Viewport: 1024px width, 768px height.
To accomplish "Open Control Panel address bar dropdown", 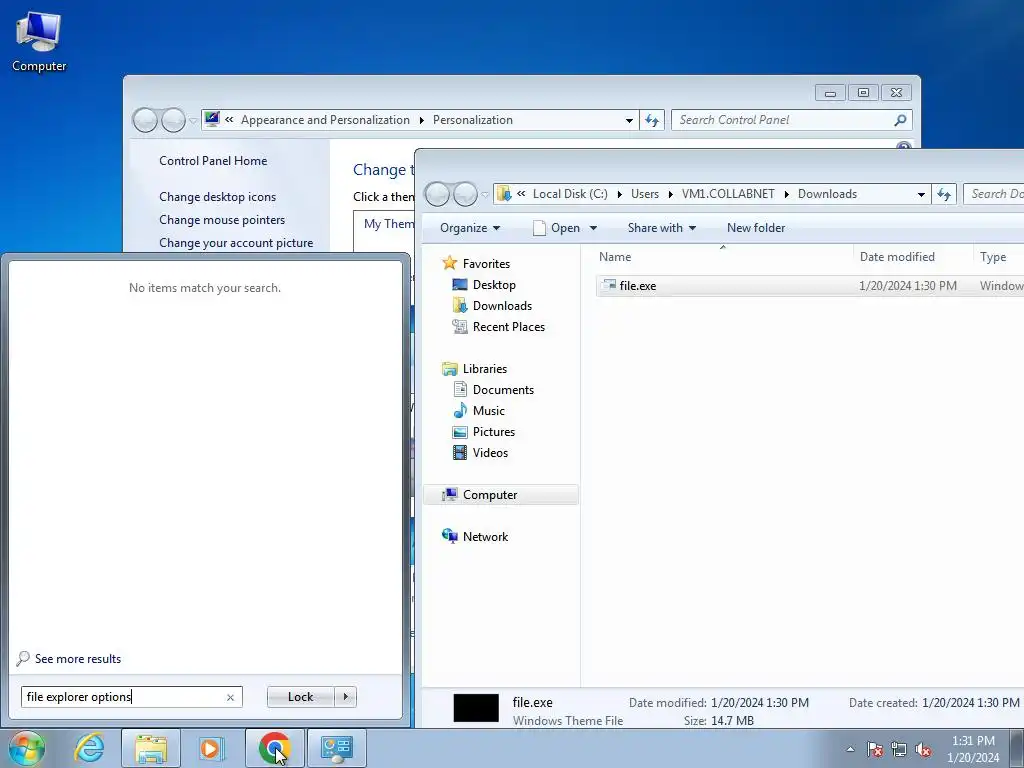I will pos(629,120).
